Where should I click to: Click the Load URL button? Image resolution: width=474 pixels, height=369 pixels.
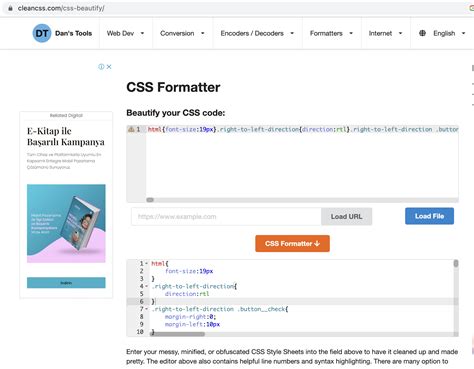click(x=346, y=217)
